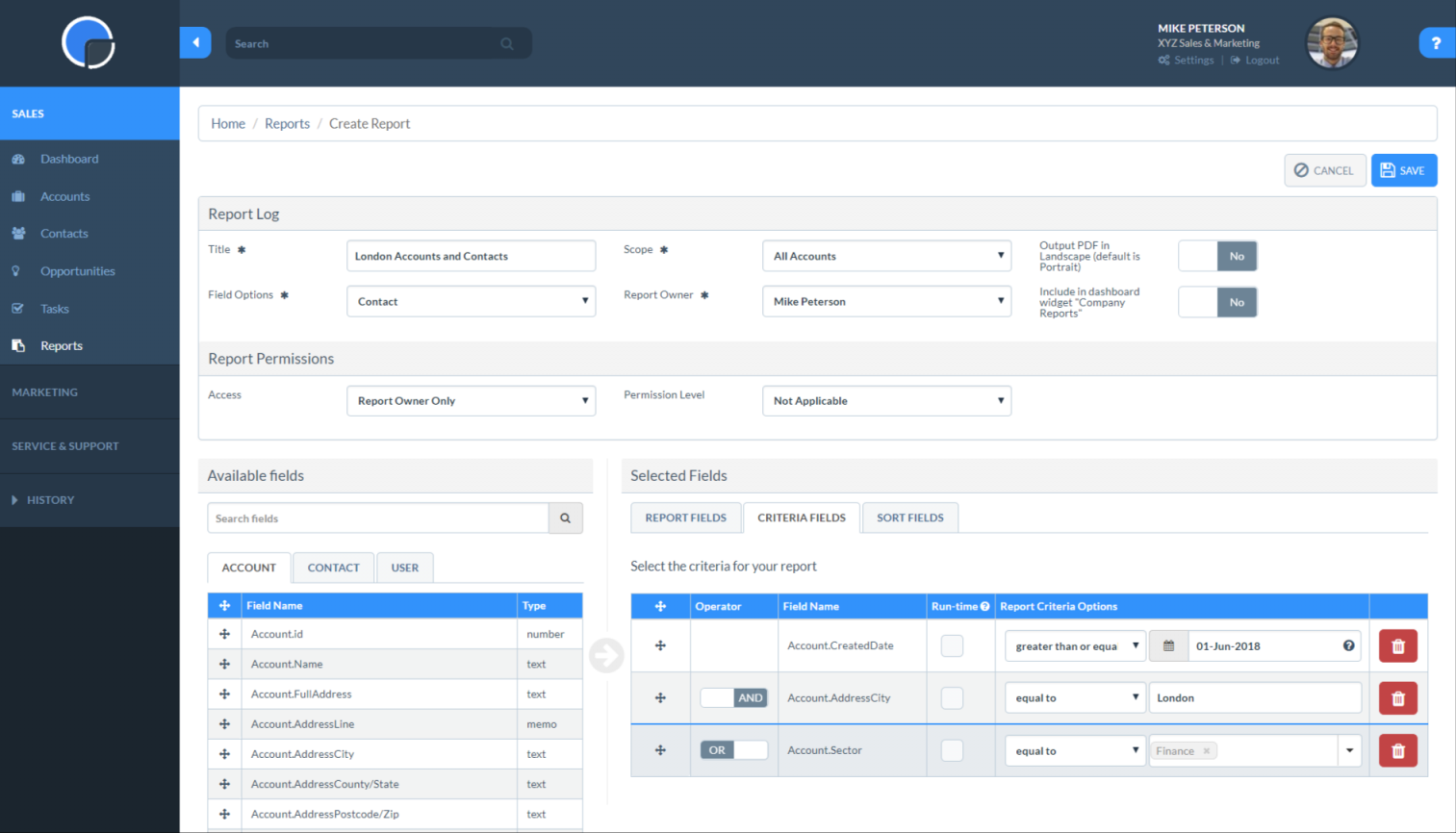Open equal to dropdown for Account.AddressCity
The height and width of the screenshot is (833, 1456).
coord(1075,697)
